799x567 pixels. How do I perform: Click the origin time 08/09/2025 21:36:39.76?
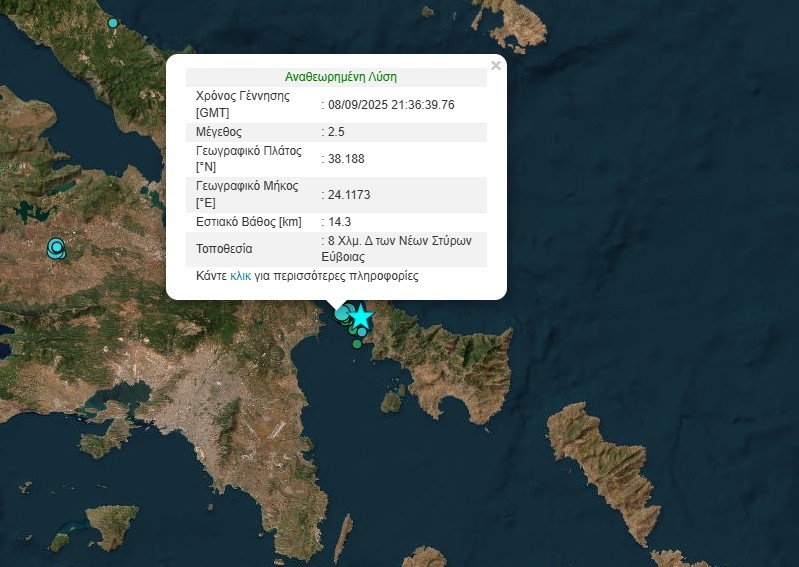390,104
